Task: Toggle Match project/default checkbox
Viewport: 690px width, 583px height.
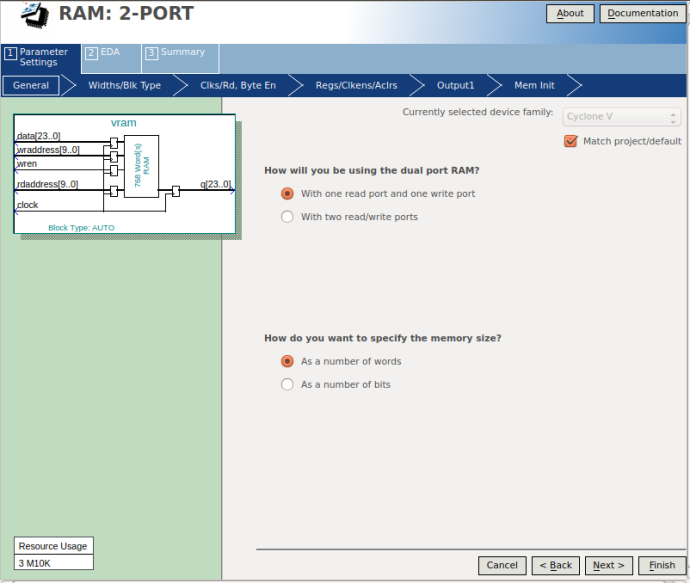Action: (570, 141)
